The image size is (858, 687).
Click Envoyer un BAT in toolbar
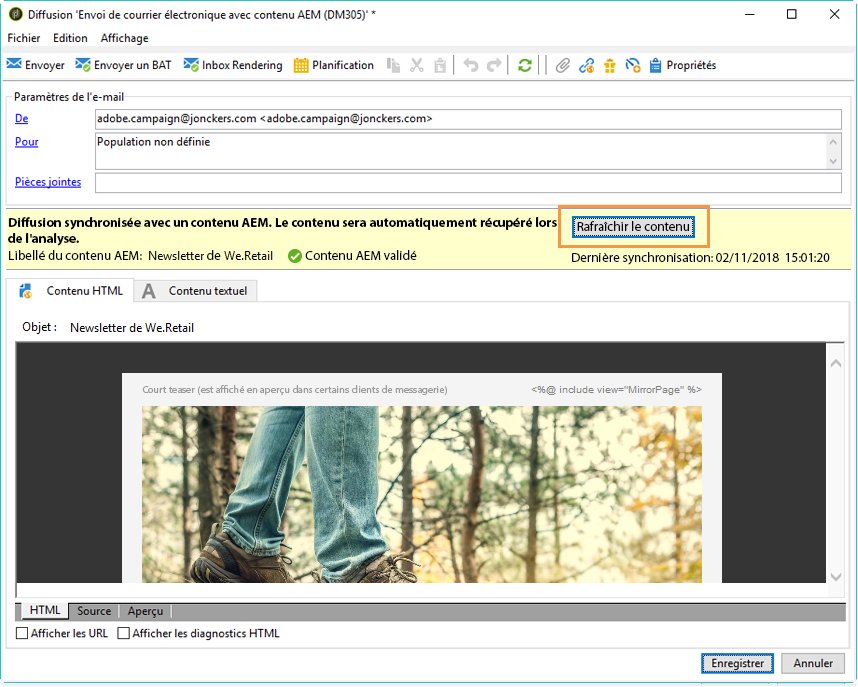pos(124,65)
